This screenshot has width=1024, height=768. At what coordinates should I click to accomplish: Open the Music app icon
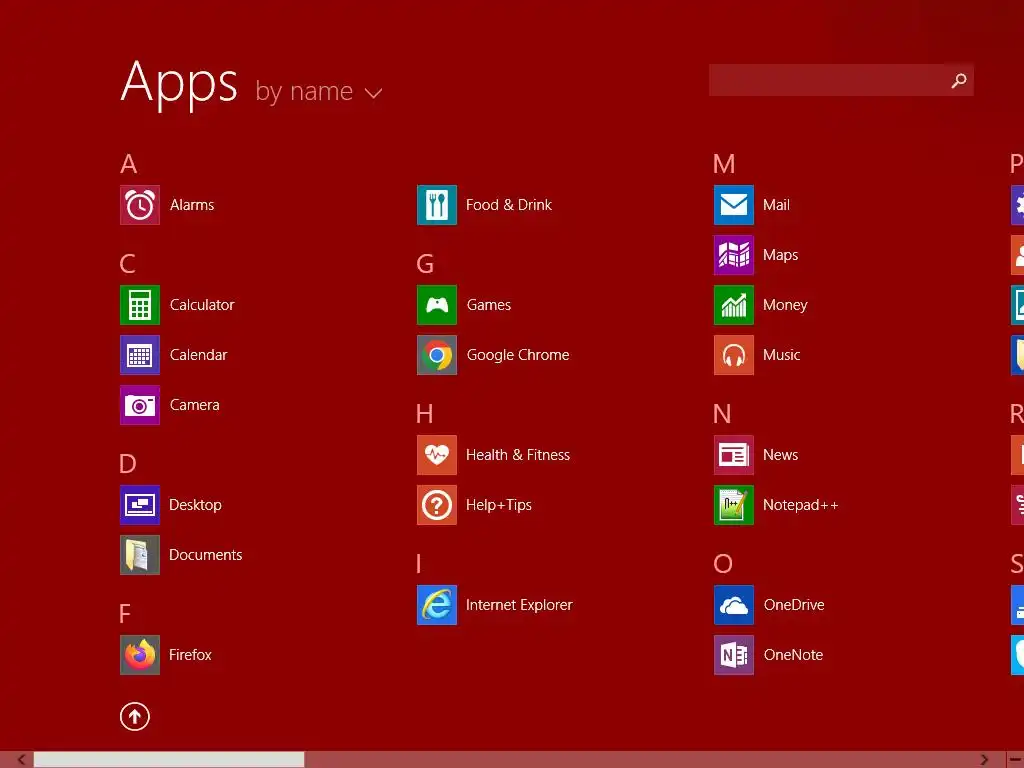coord(734,355)
